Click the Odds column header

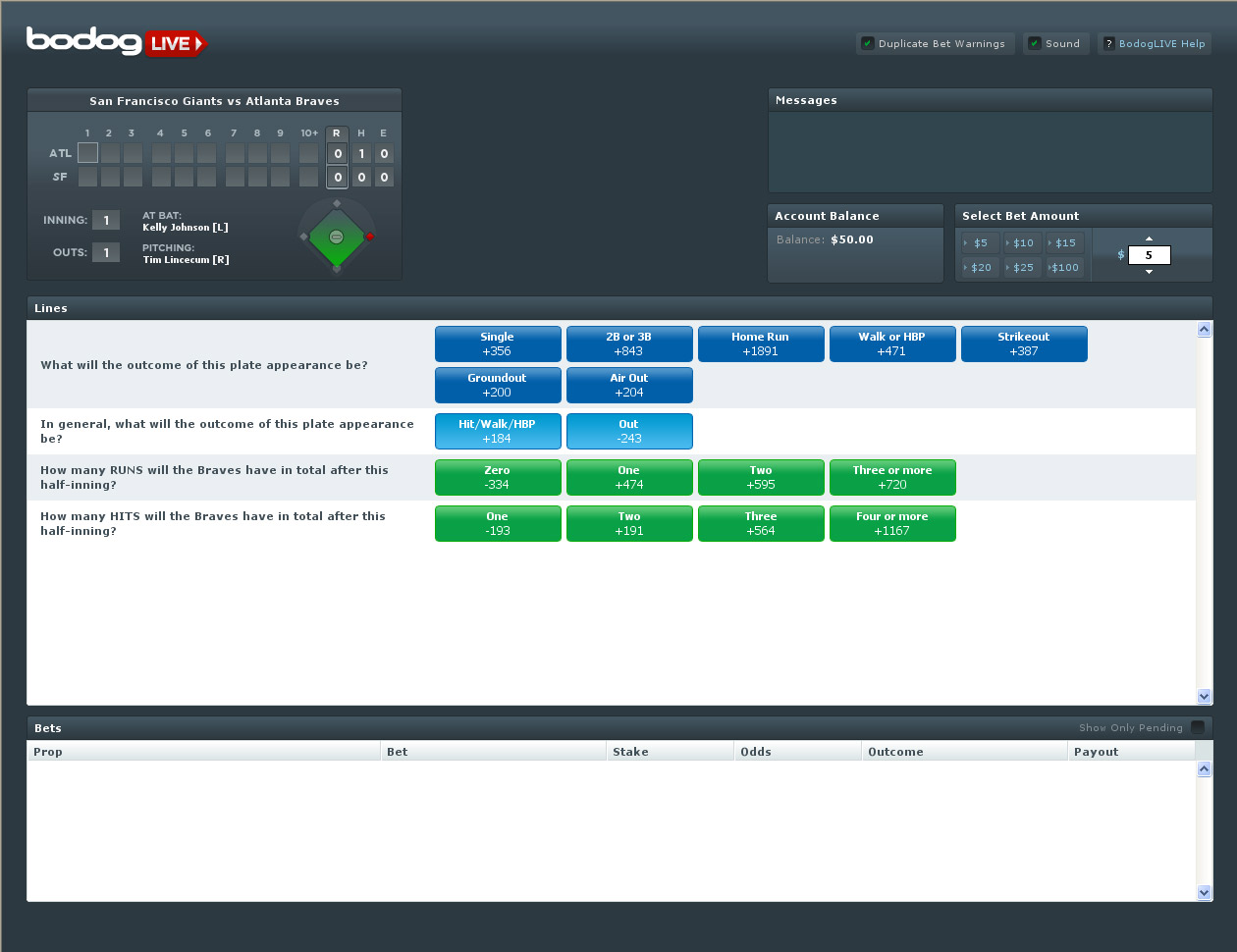[x=798, y=752]
